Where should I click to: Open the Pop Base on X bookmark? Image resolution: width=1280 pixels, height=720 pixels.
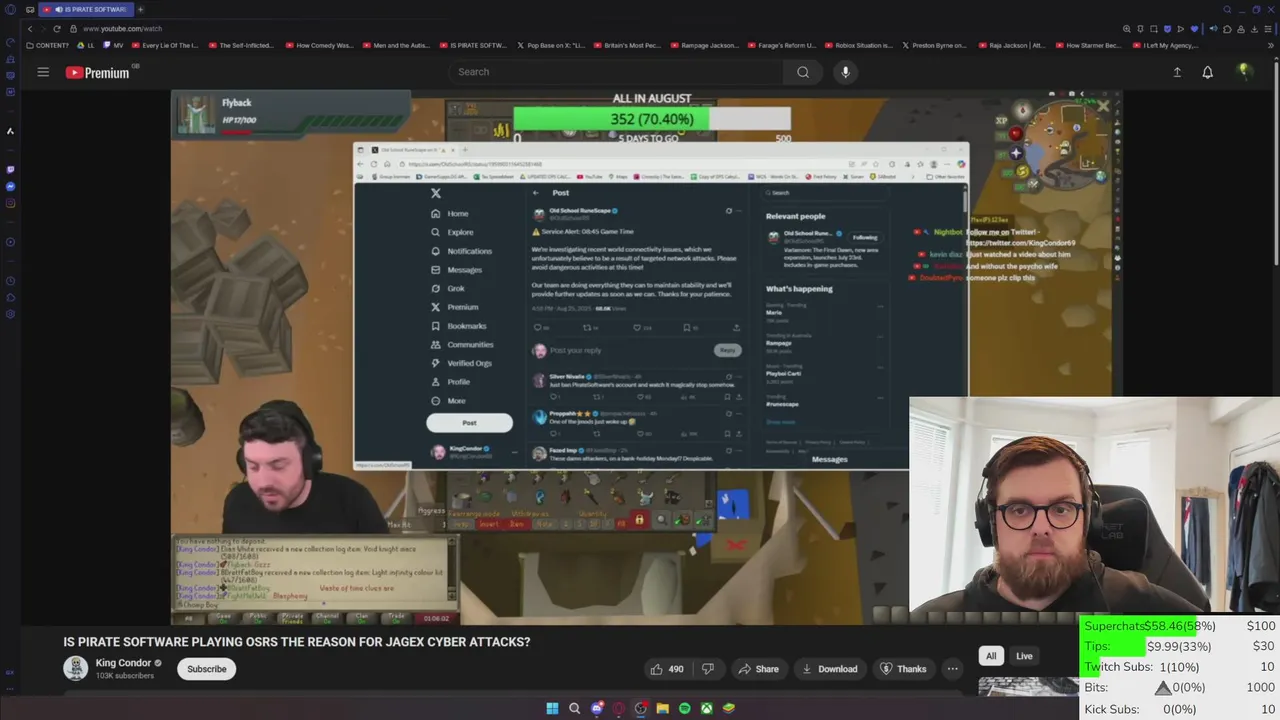(x=551, y=45)
